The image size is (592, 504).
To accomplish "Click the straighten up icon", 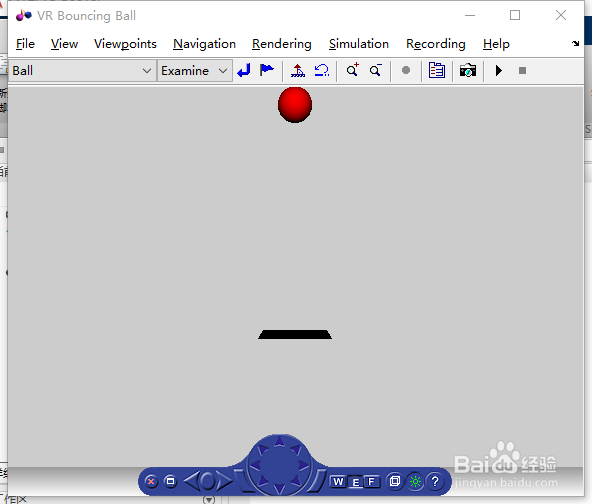I will (298, 71).
